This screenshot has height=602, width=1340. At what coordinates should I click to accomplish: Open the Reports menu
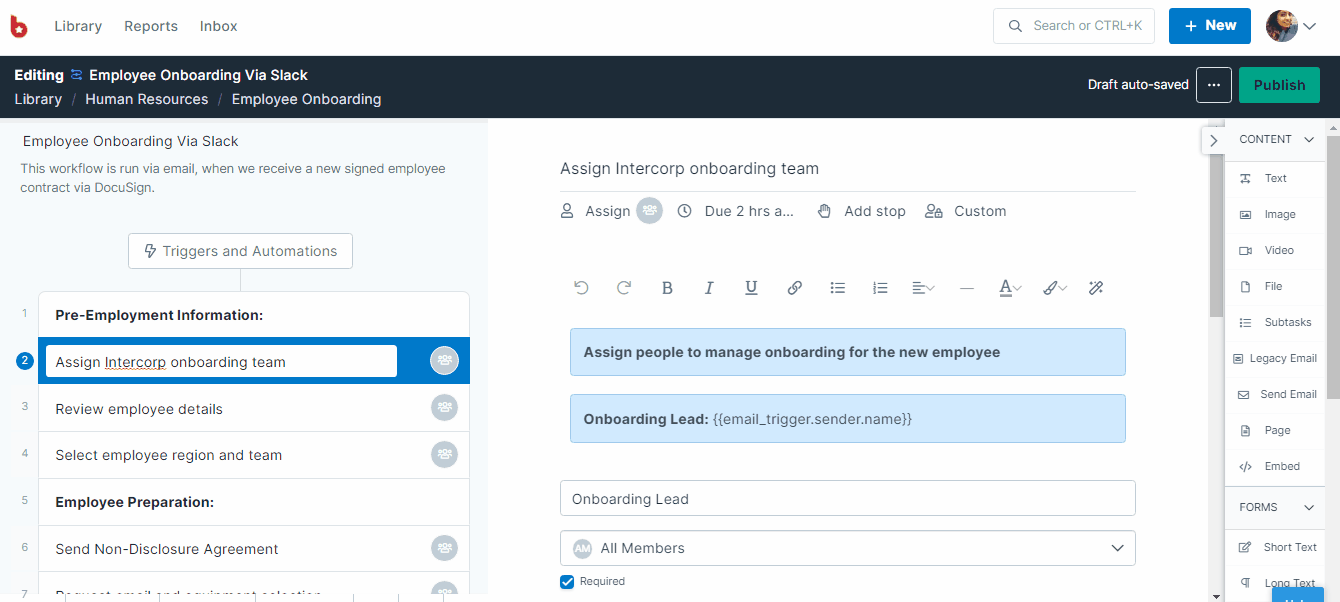pos(151,26)
